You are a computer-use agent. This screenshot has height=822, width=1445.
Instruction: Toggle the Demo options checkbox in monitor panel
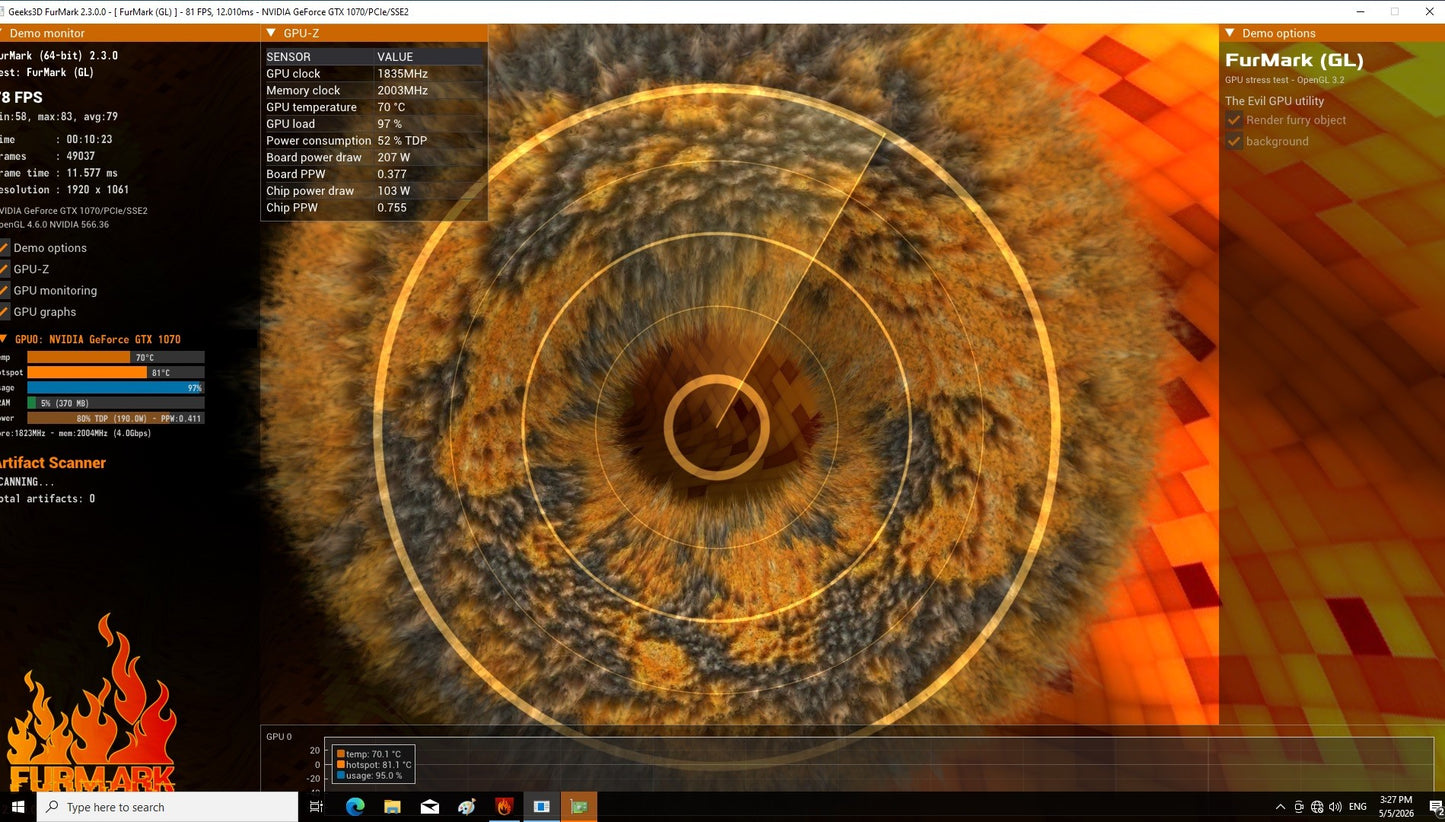pos(4,248)
